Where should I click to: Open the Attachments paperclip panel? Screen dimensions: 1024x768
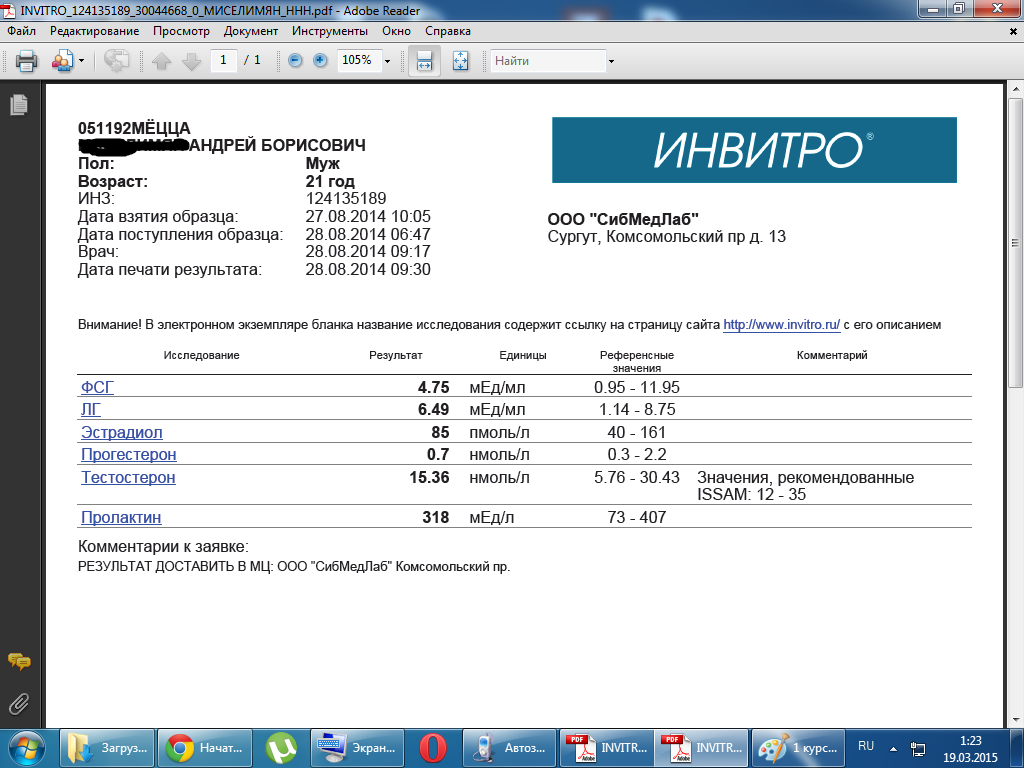pos(18,702)
